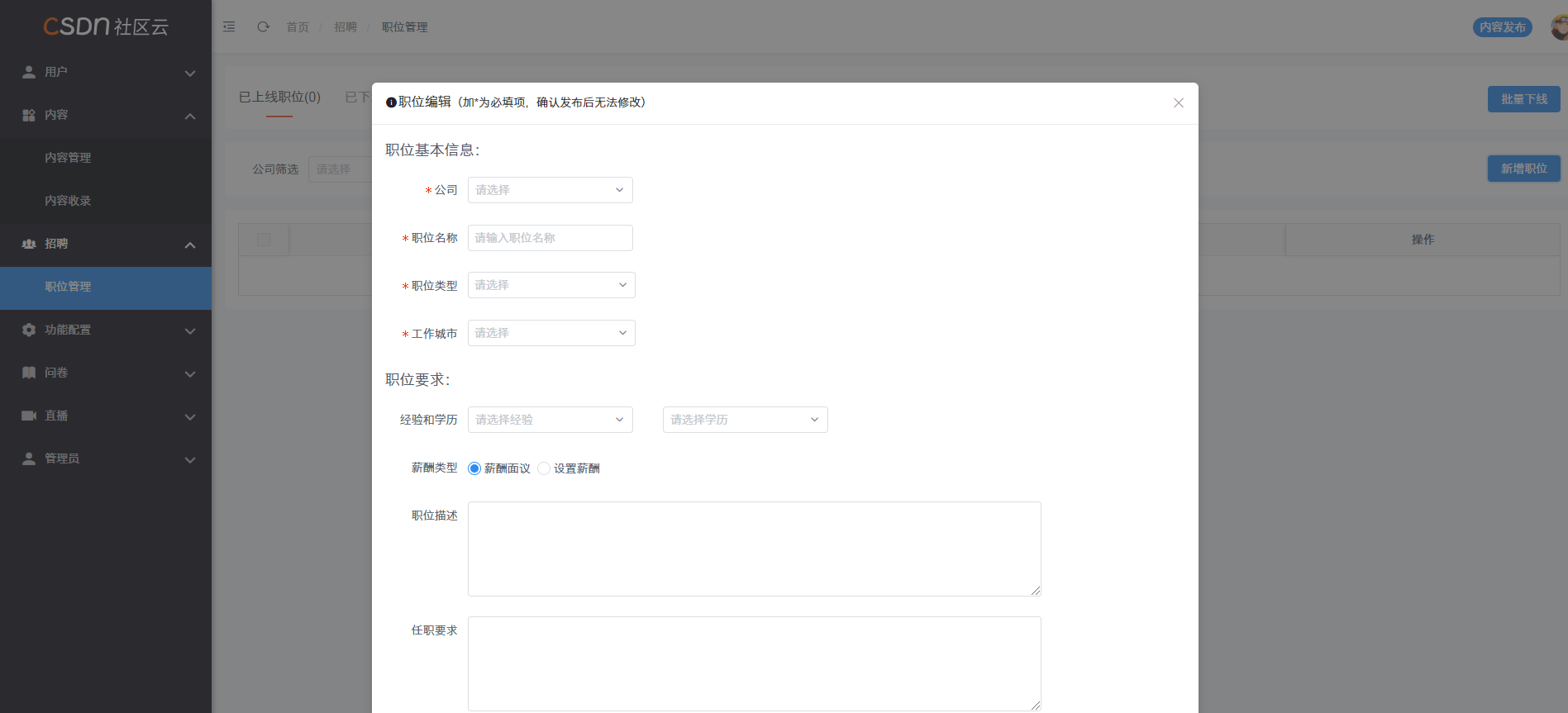Click the sidebar collapse hamburger icon

(229, 26)
